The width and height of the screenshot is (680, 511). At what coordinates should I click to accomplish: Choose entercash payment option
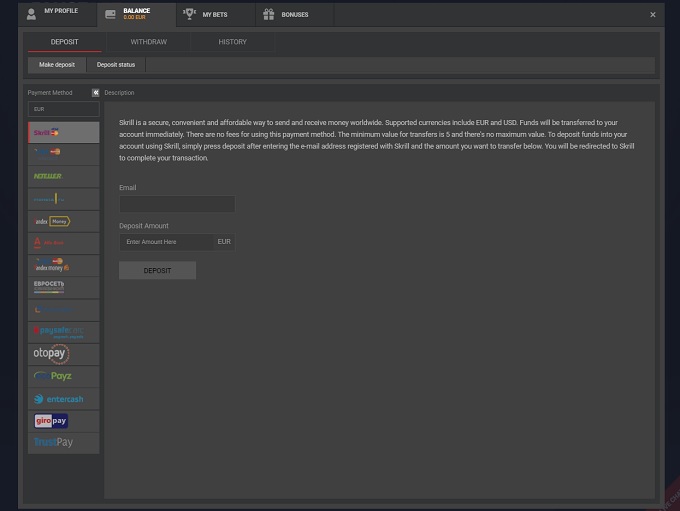(x=63, y=399)
